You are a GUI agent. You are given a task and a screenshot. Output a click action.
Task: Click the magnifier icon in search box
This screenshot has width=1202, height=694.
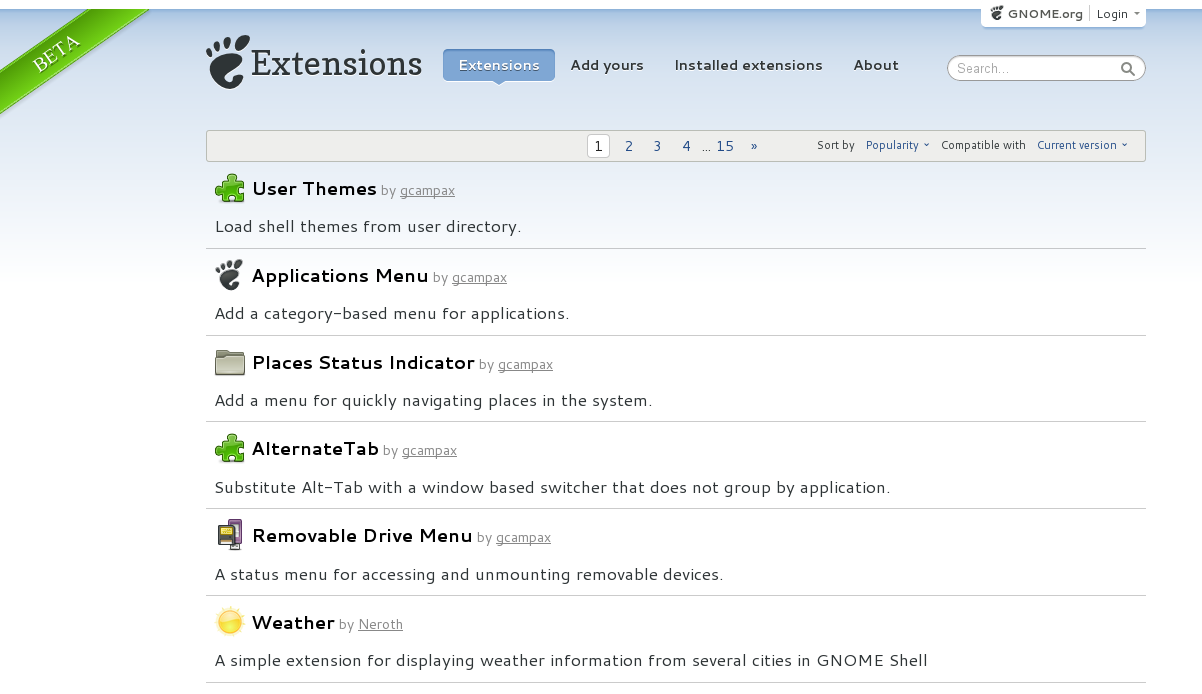(1128, 69)
